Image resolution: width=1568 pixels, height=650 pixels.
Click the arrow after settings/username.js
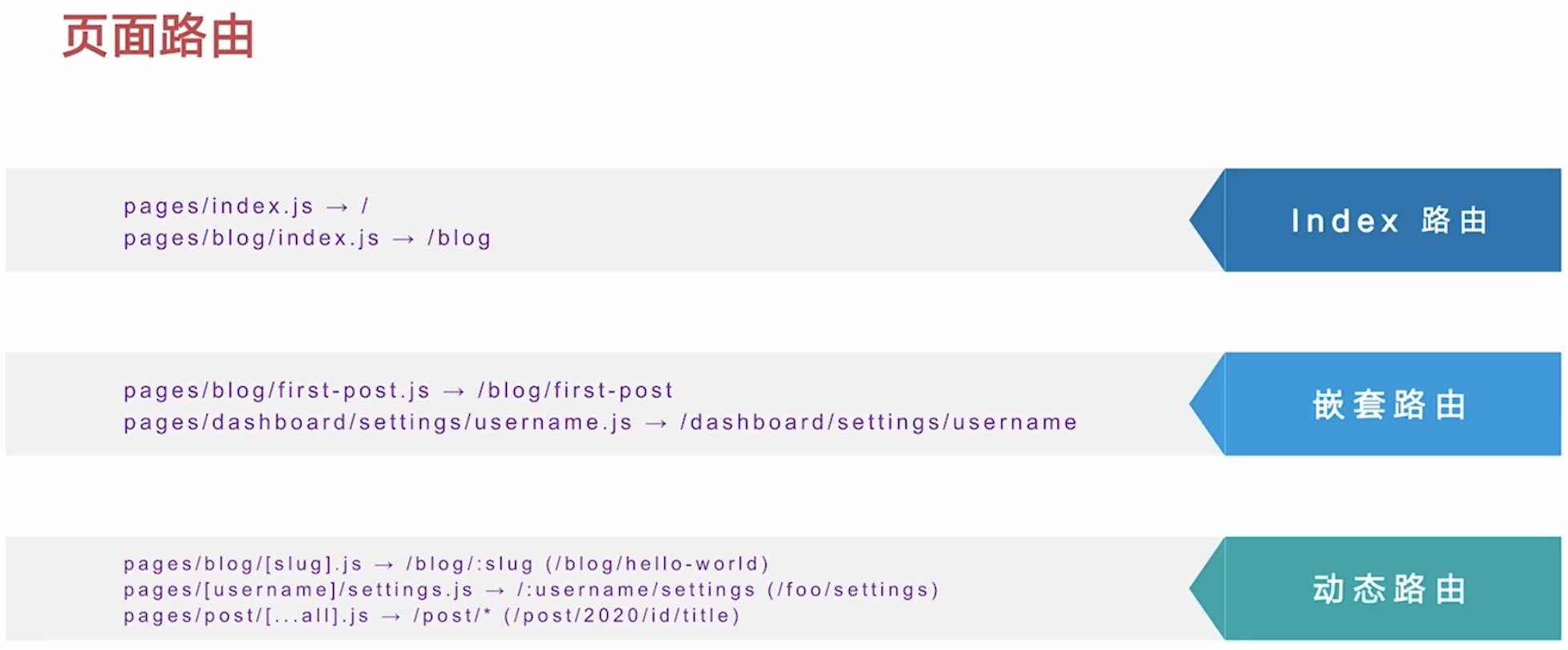tap(656, 423)
